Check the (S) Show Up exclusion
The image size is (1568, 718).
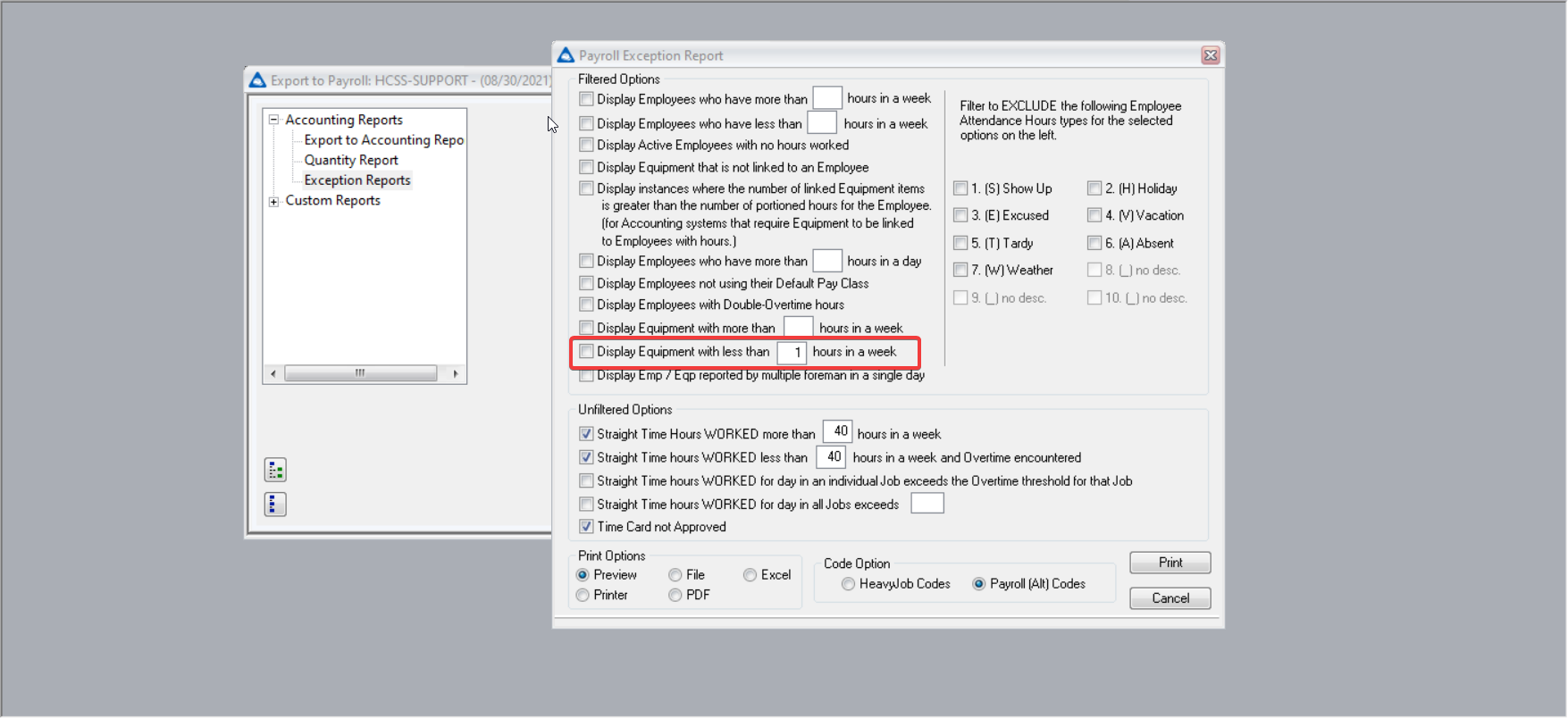click(960, 188)
